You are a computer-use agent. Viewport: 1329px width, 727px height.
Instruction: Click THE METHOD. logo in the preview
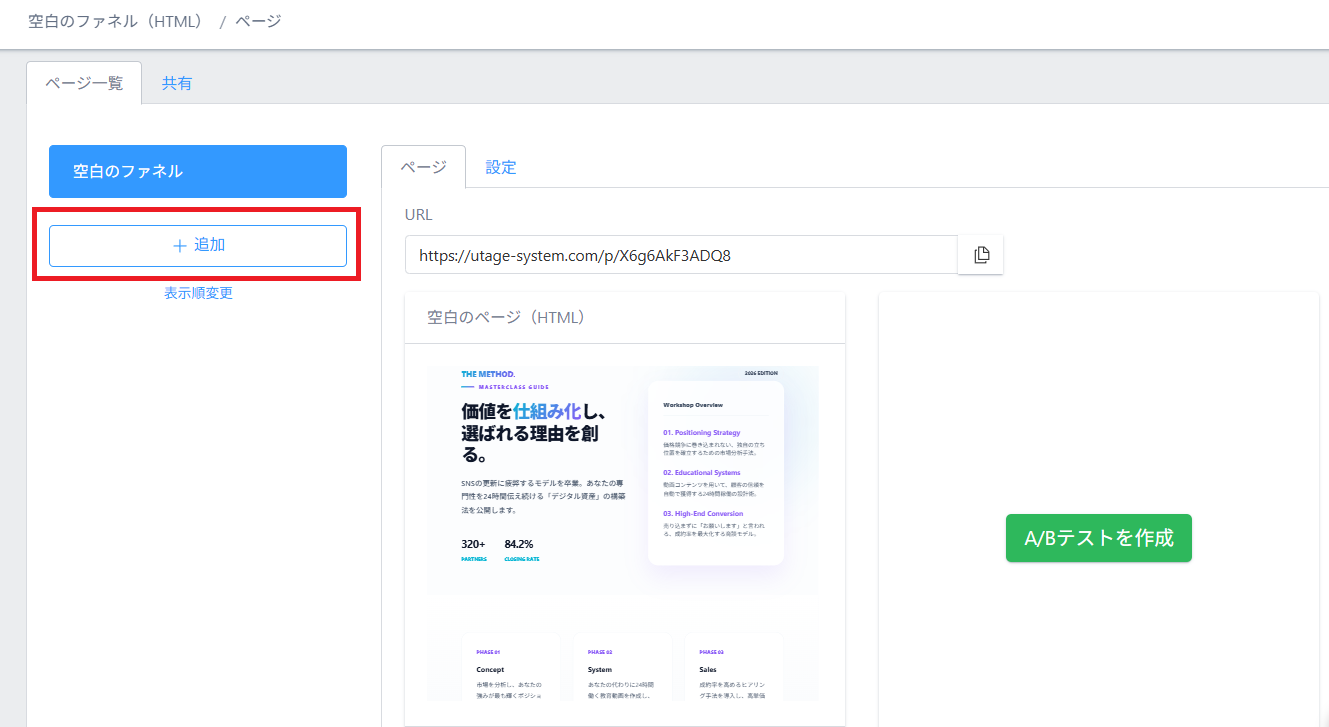tap(488, 374)
